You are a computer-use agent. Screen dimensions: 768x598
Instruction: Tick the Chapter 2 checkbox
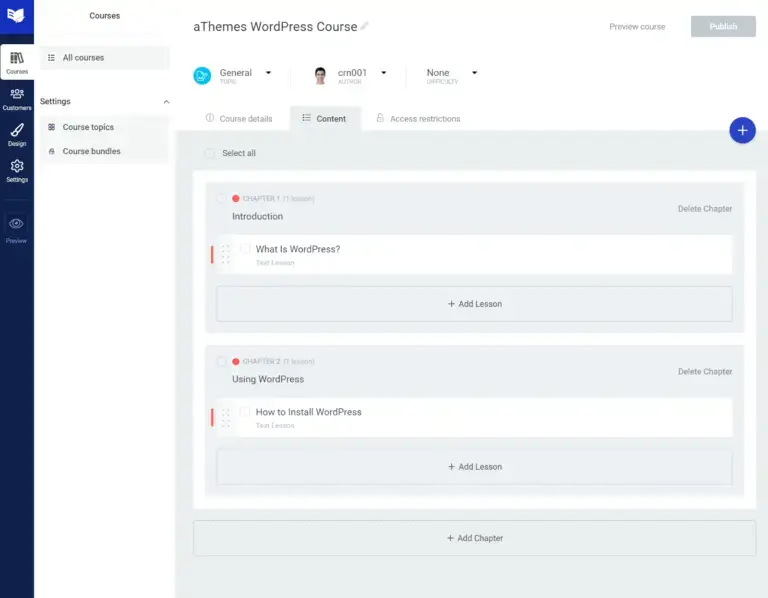(221, 361)
